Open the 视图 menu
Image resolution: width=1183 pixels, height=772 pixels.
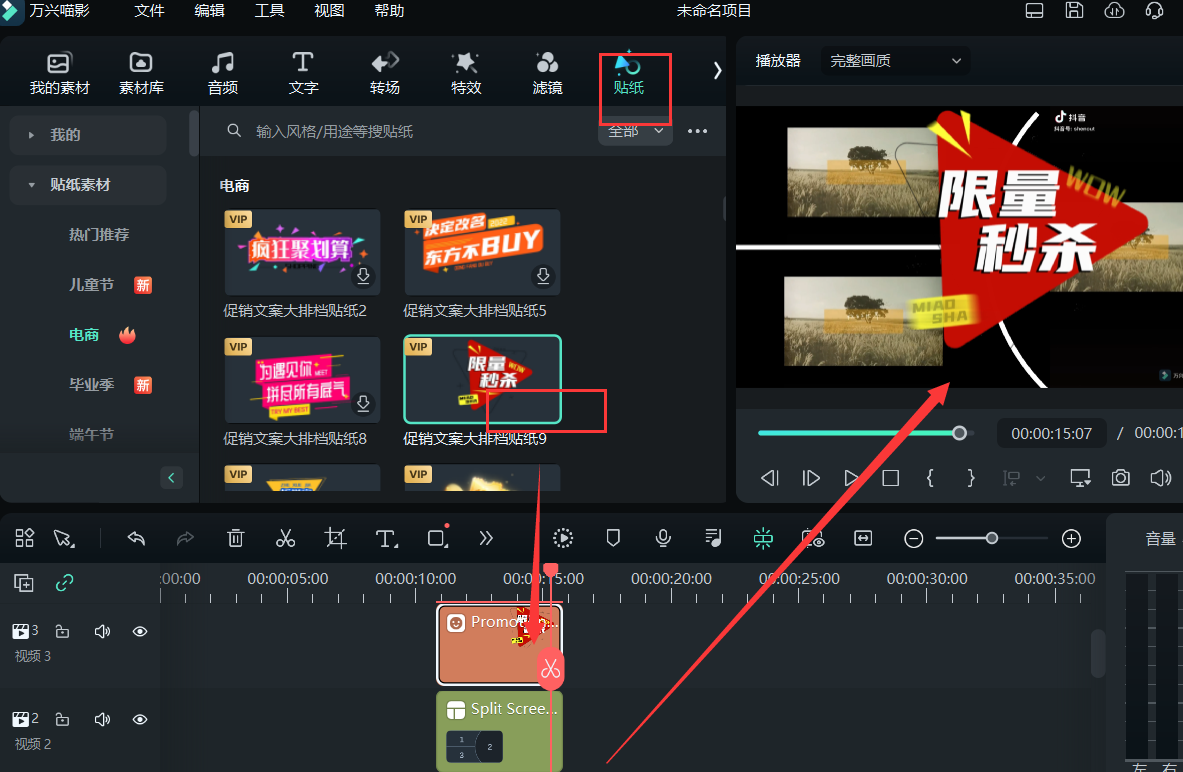click(x=329, y=11)
